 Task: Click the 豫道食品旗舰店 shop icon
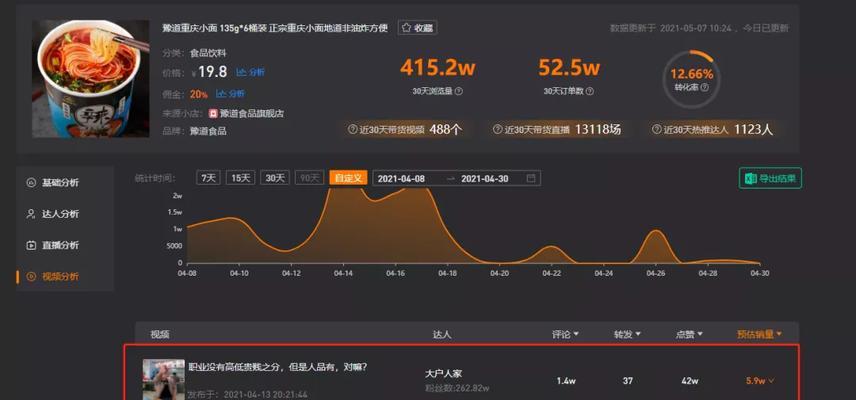pos(213,114)
